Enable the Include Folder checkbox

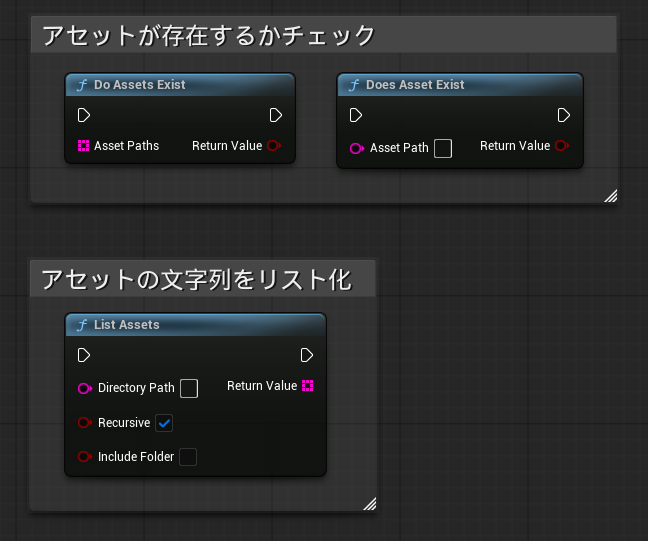tap(188, 457)
